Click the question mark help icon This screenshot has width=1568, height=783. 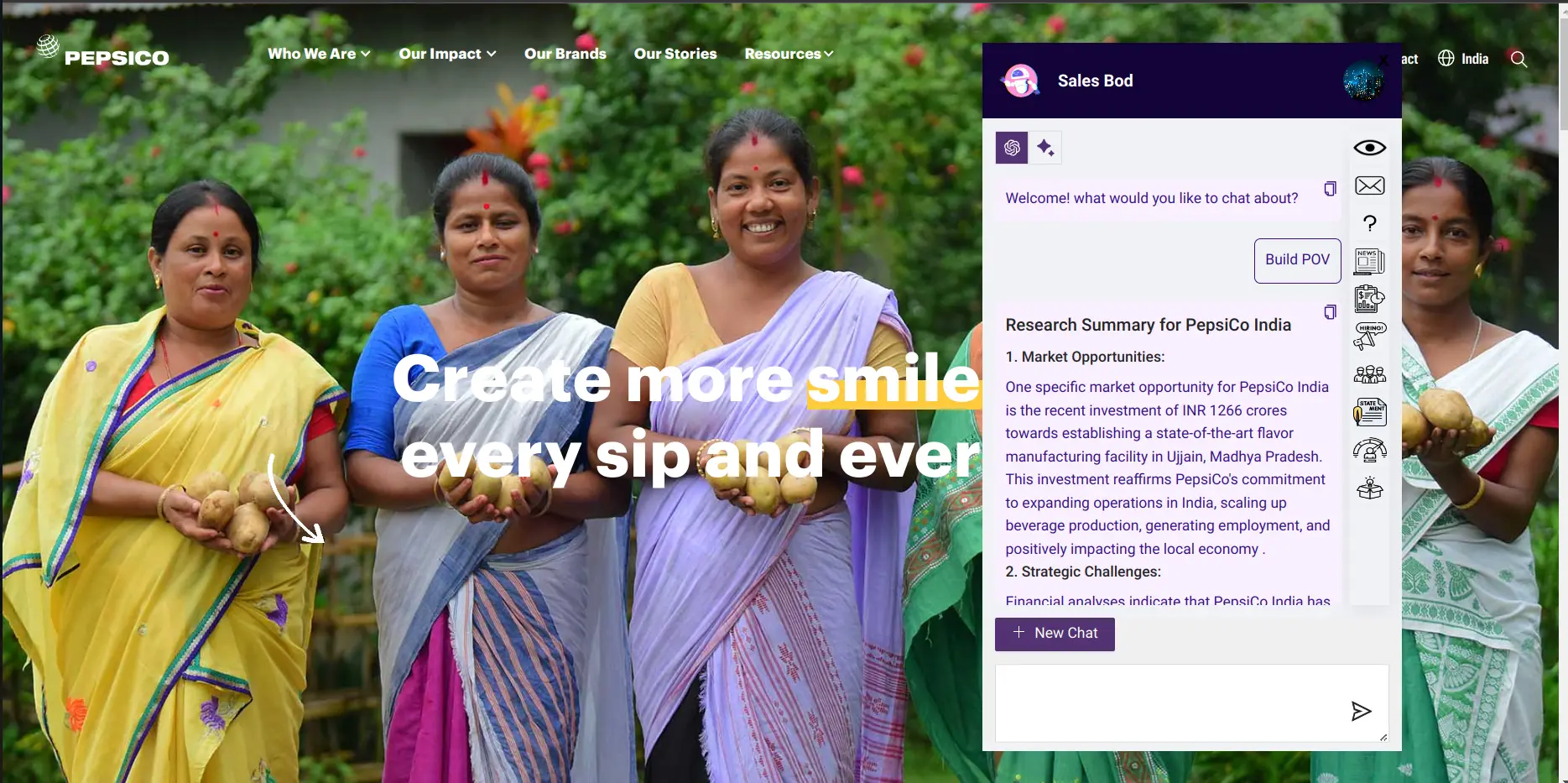point(1369,223)
